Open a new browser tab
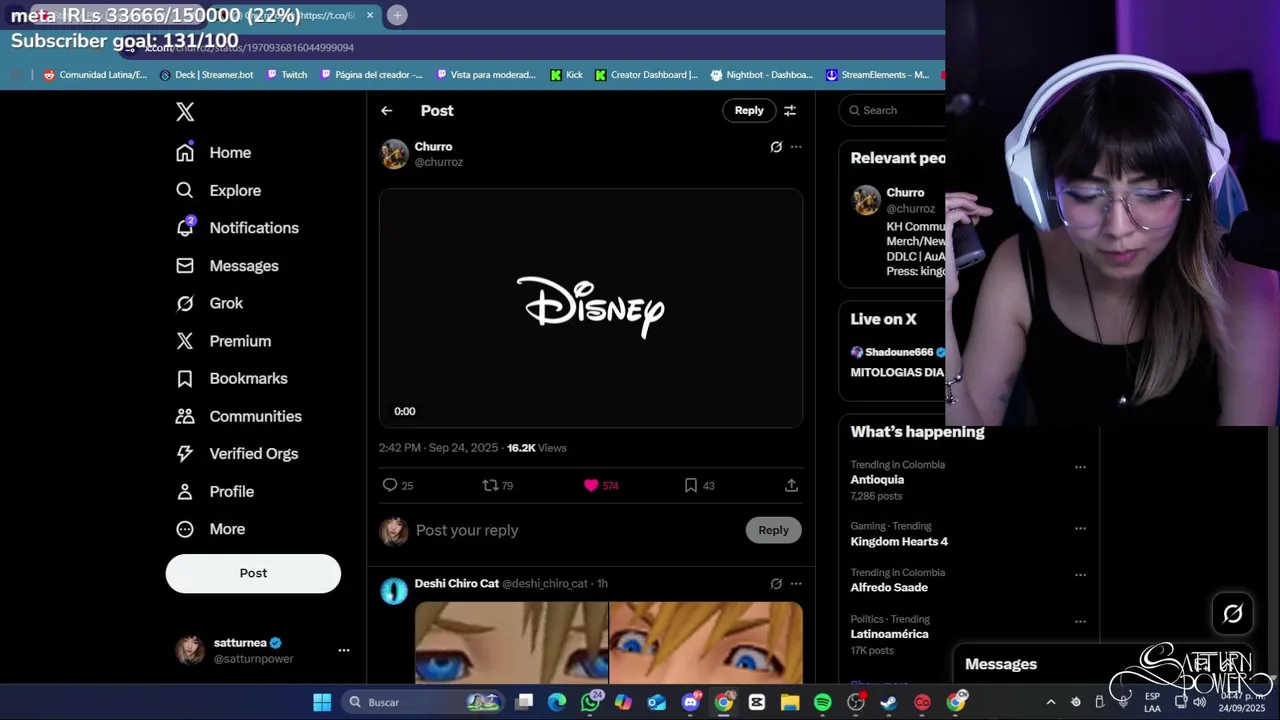1280x720 pixels. [x=397, y=15]
